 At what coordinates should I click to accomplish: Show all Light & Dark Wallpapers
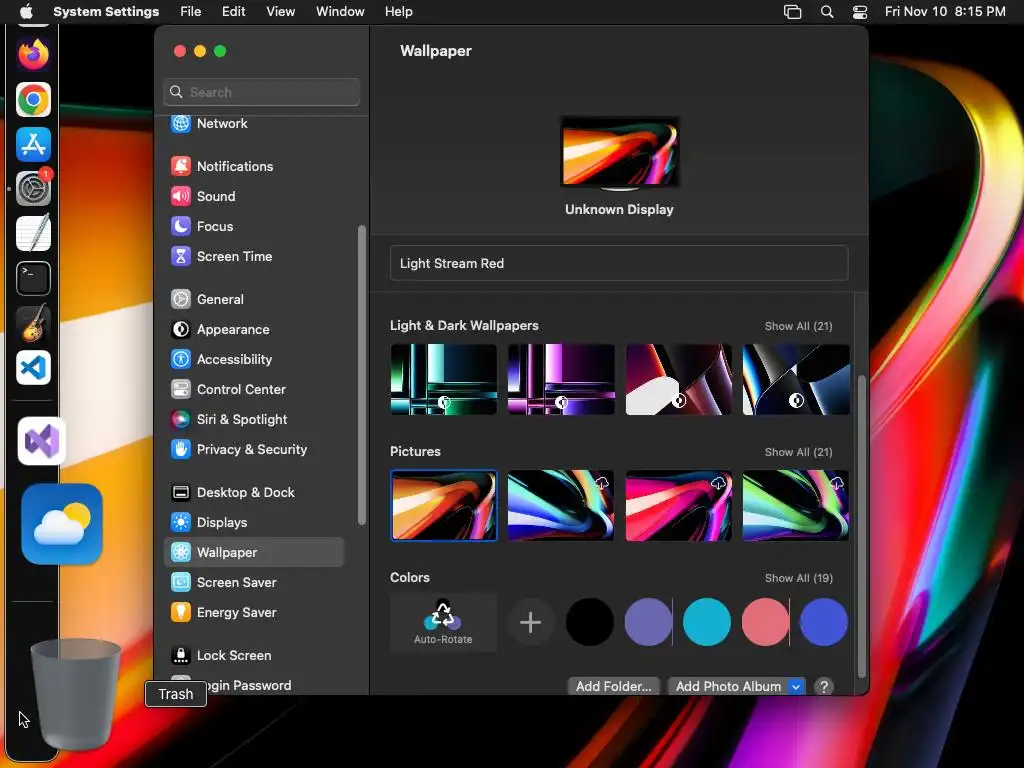point(798,326)
